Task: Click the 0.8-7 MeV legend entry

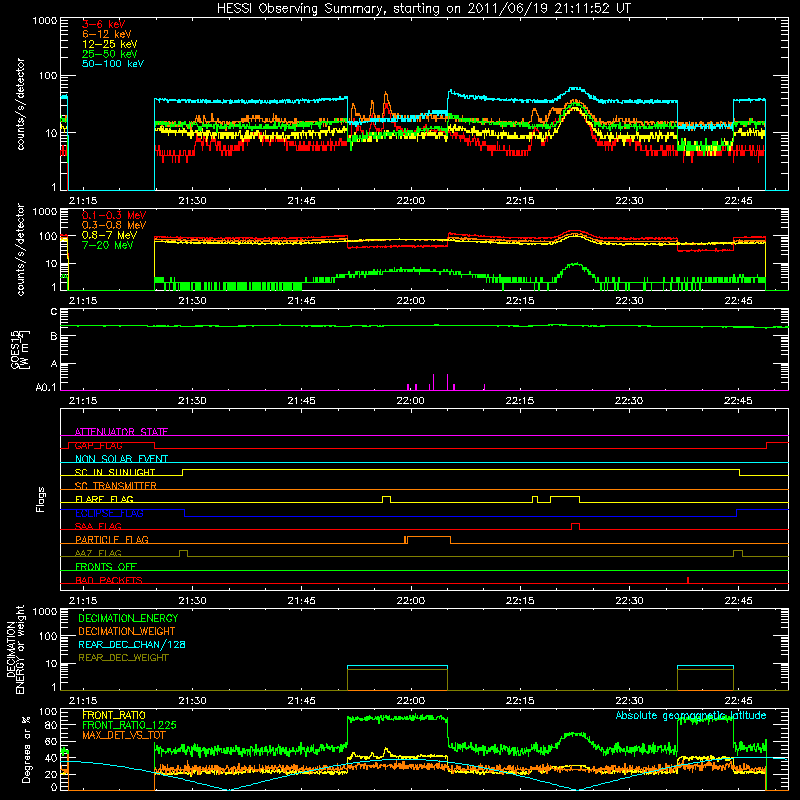Action: tap(109, 235)
